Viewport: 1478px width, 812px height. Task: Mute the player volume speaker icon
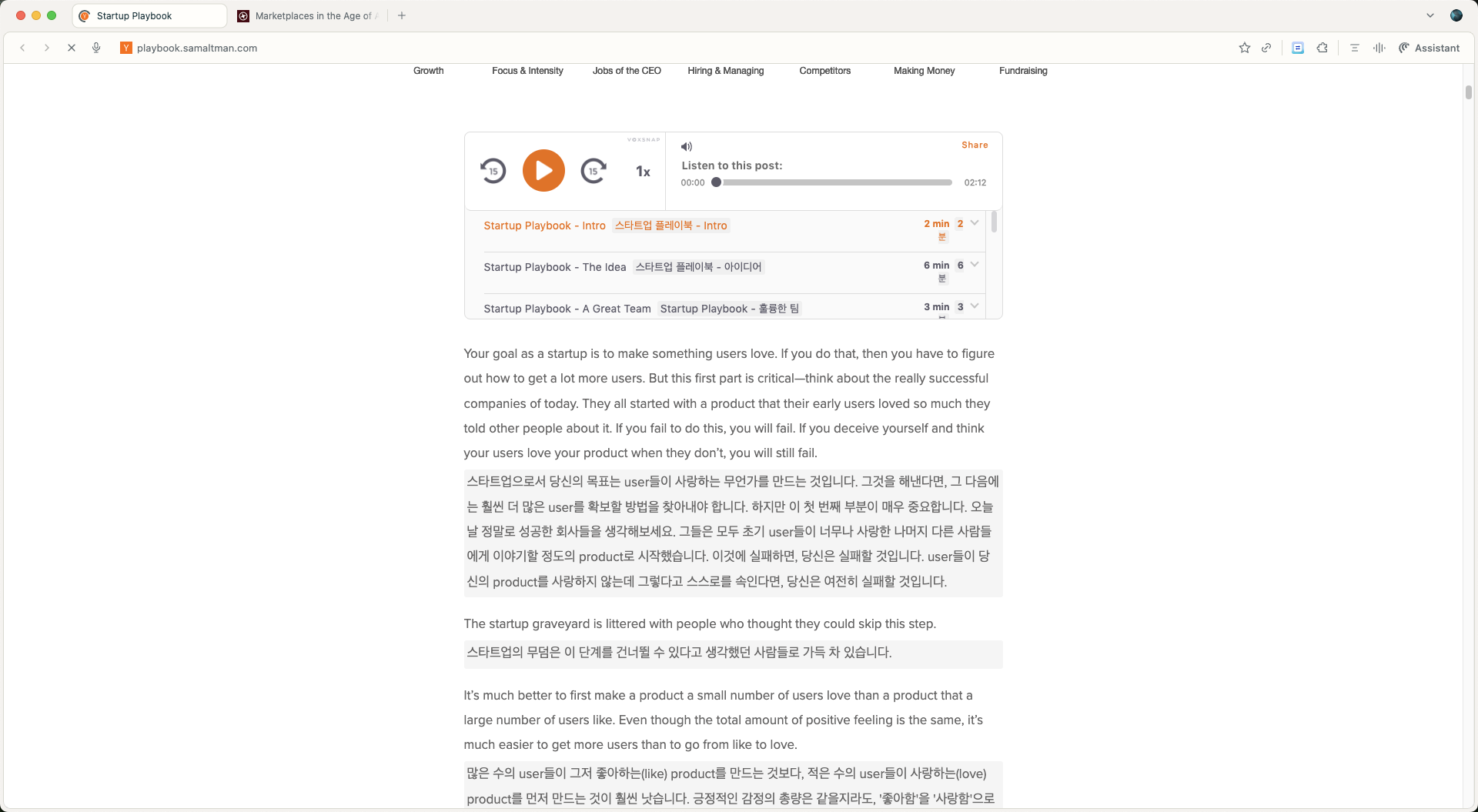click(x=686, y=146)
